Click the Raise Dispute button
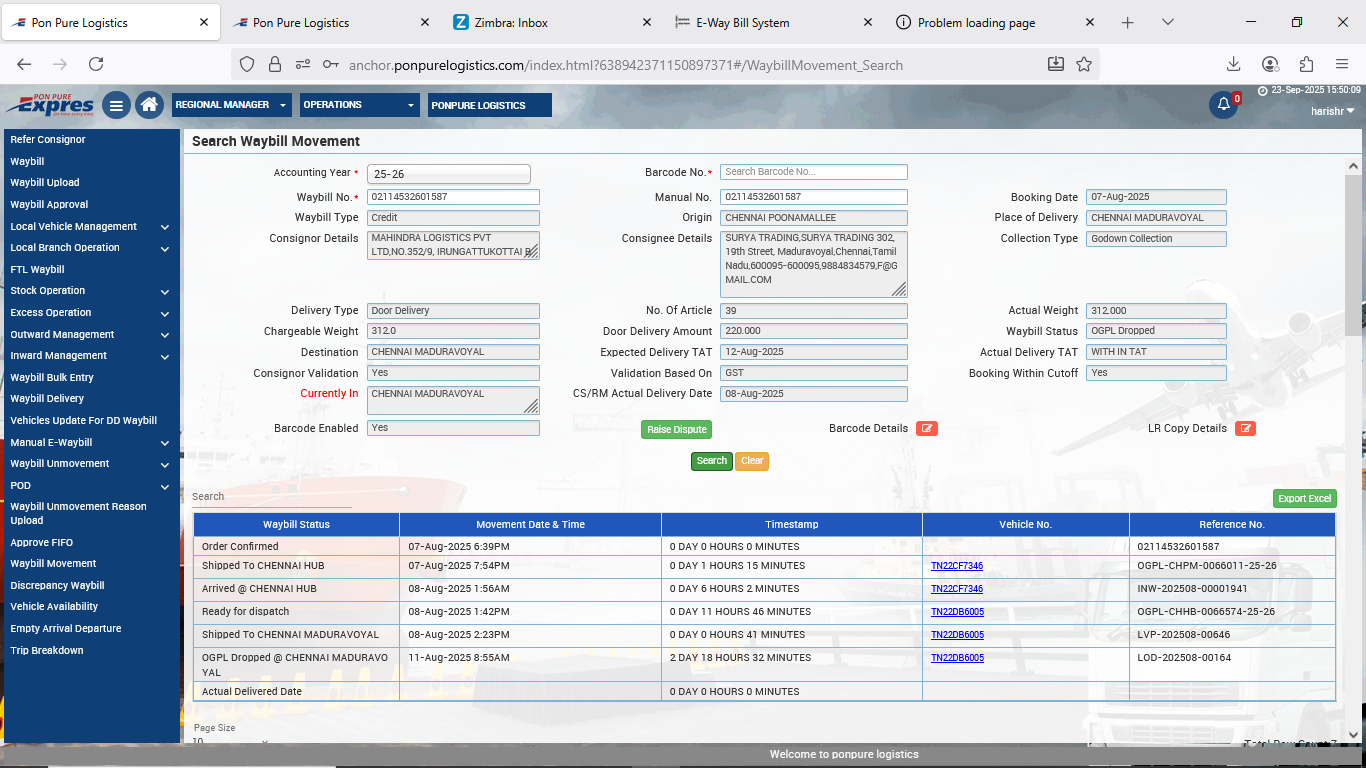 pyautogui.click(x=676, y=430)
